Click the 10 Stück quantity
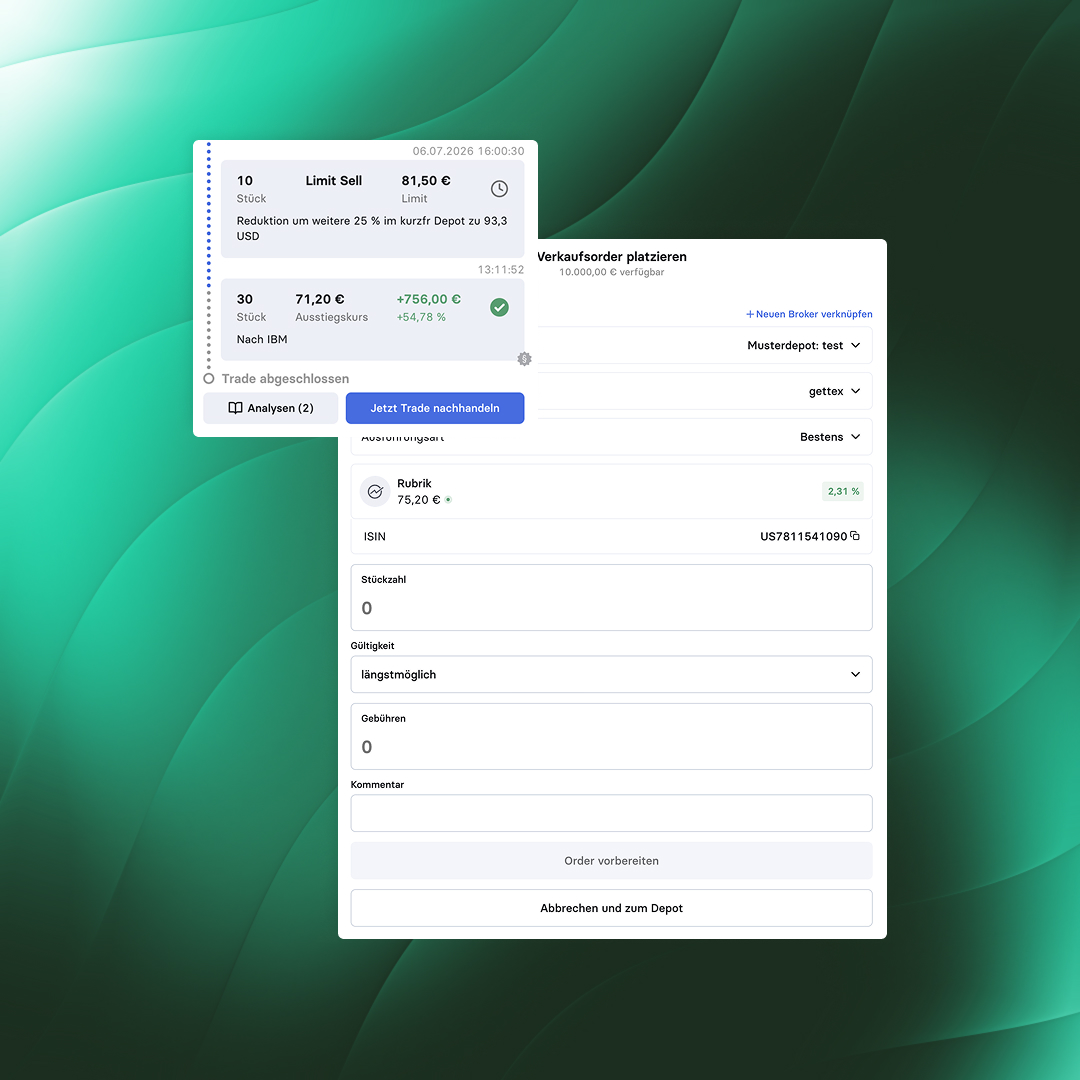This screenshot has height=1080, width=1080. 251,189
